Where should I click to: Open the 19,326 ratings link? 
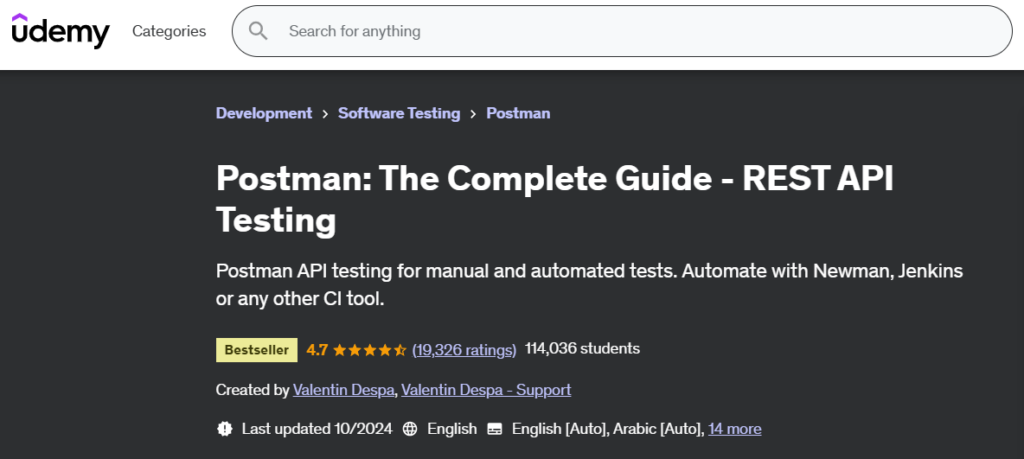click(464, 350)
